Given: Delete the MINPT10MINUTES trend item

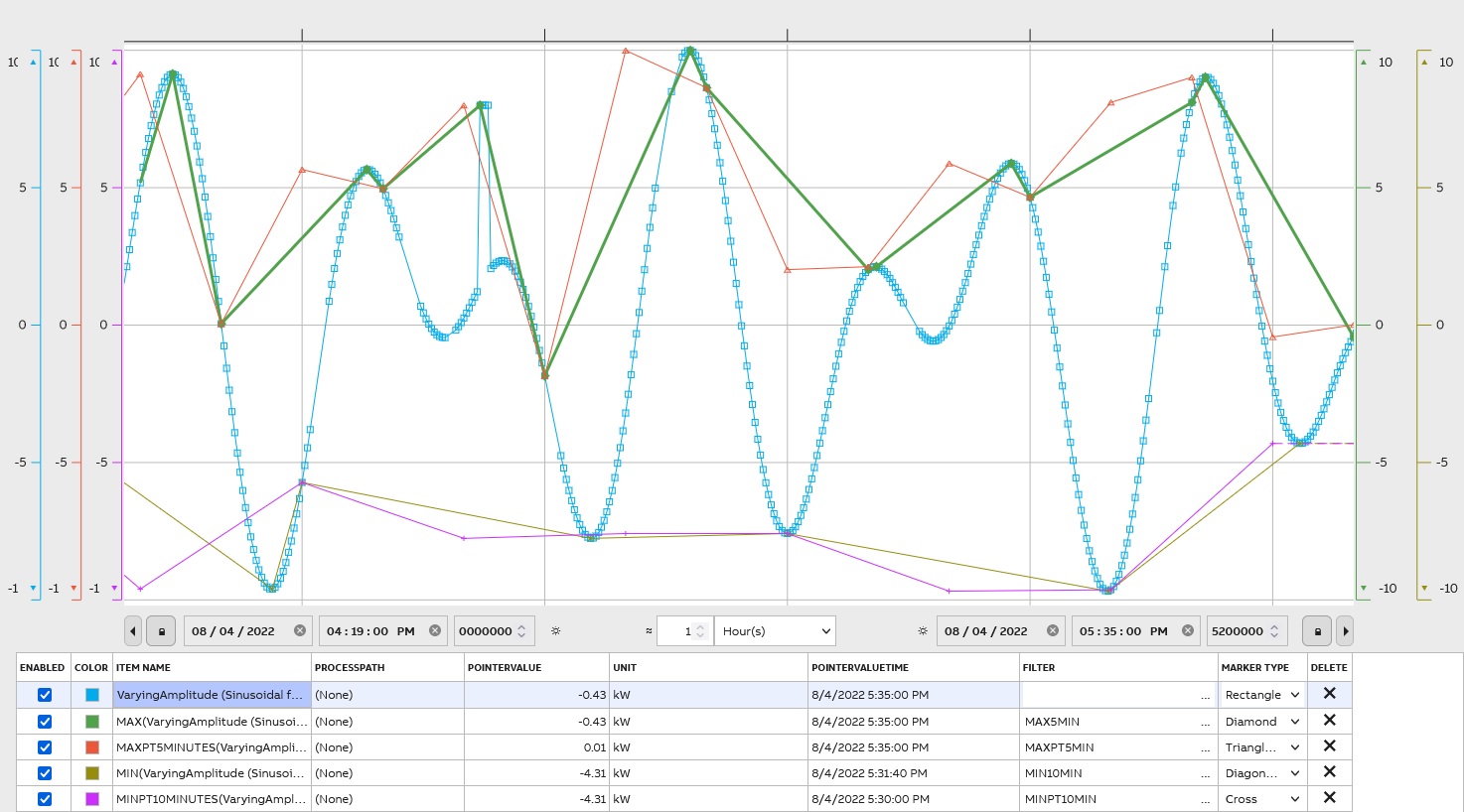Looking at the screenshot, I should pyautogui.click(x=1329, y=798).
